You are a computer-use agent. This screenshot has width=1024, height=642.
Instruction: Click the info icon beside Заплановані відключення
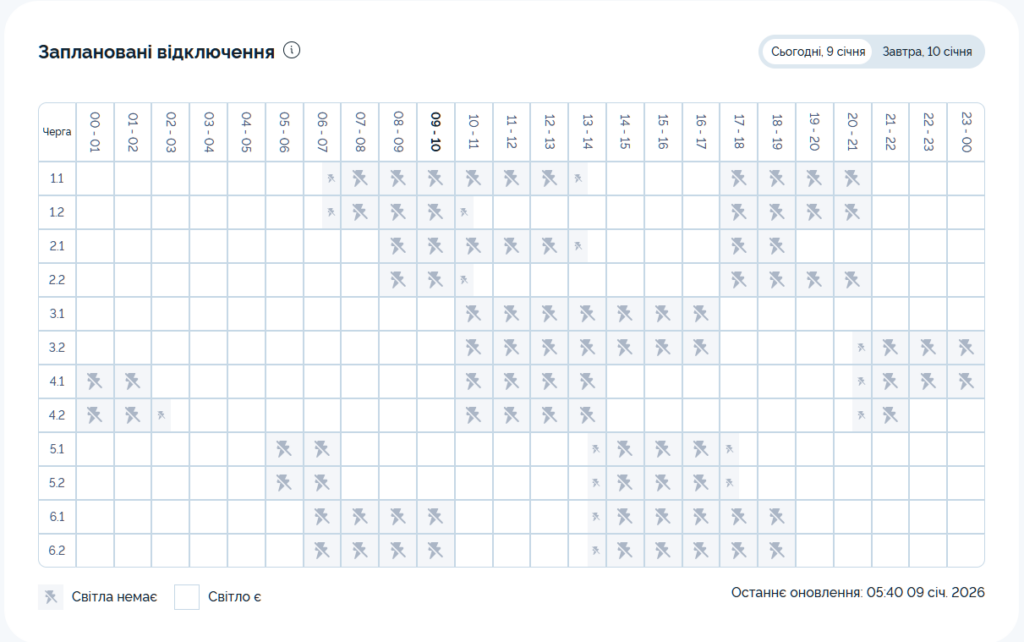pos(292,51)
